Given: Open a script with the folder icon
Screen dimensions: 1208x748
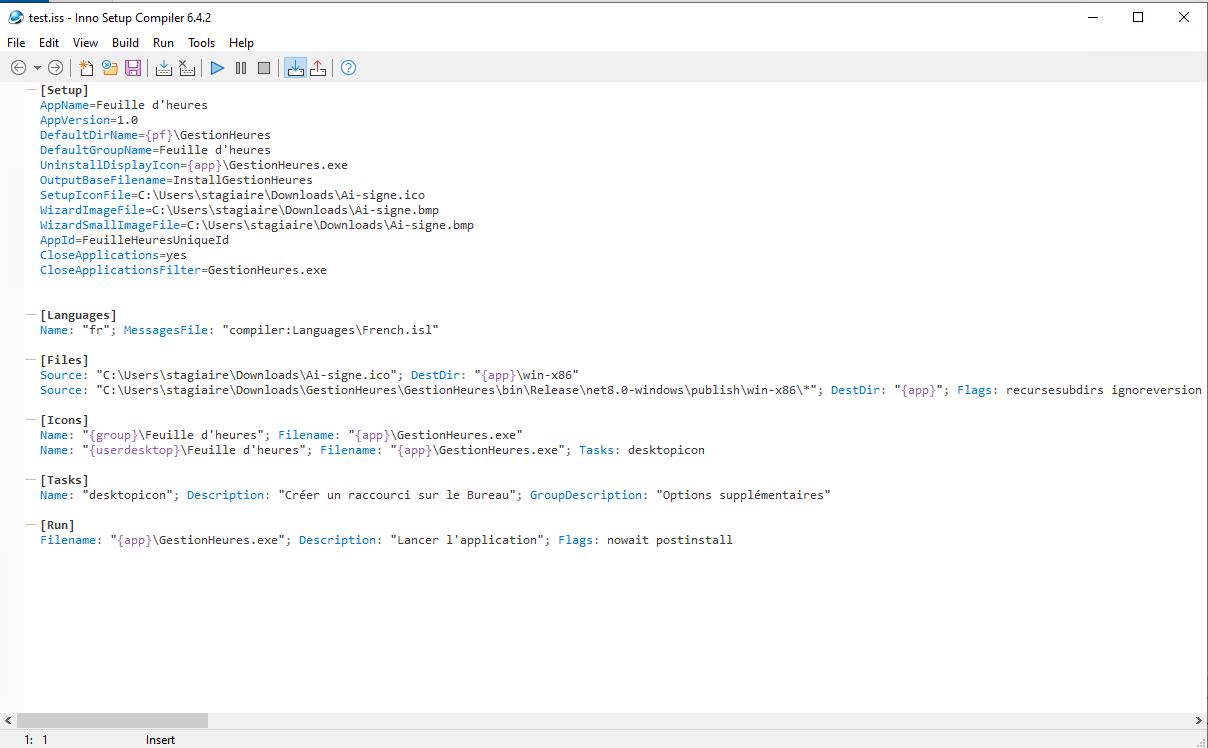Looking at the screenshot, I should (109, 68).
